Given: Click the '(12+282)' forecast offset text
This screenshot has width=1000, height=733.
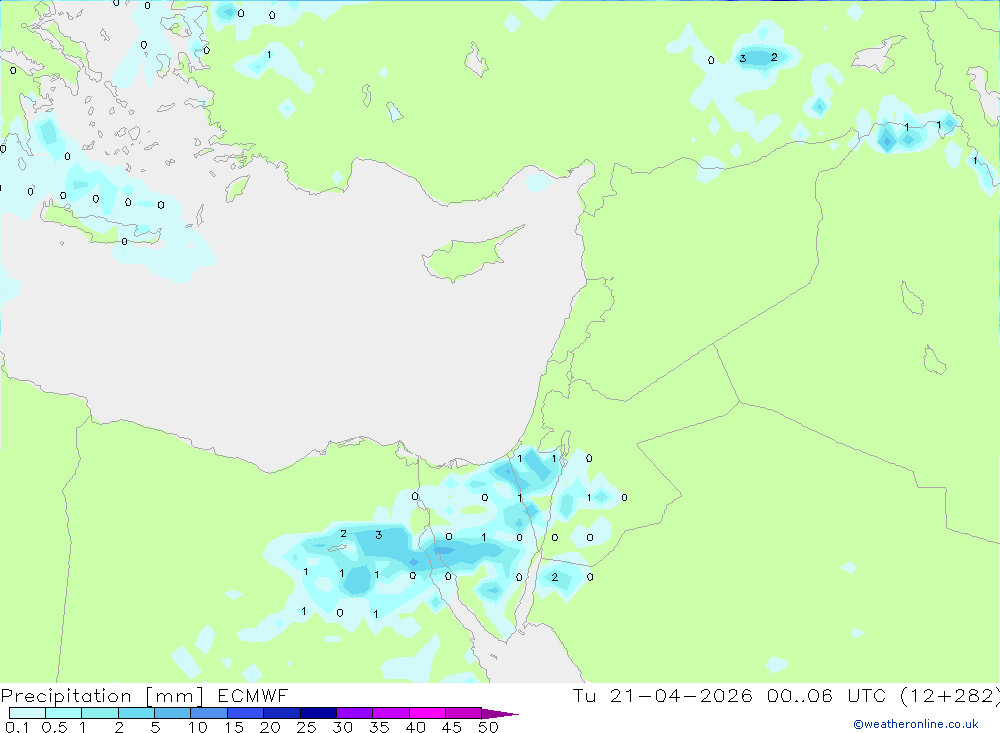Looking at the screenshot, I should click(x=950, y=696).
